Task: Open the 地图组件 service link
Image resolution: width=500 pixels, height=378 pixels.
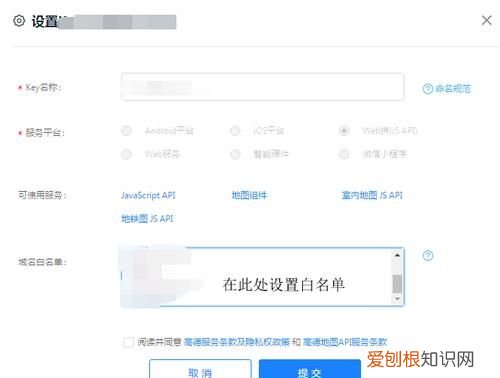Action: tap(249, 195)
